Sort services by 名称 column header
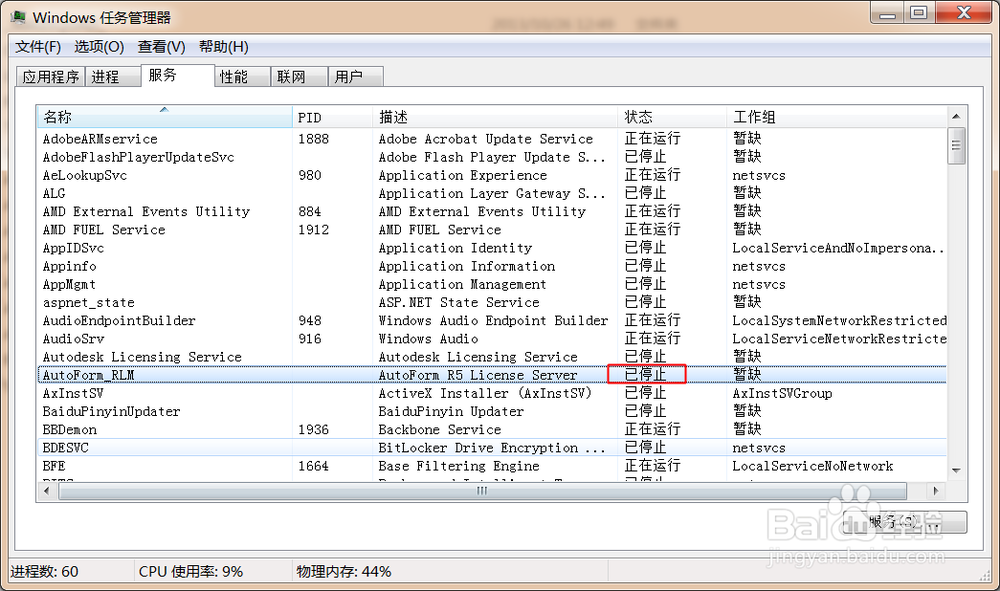 pos(165,117)
